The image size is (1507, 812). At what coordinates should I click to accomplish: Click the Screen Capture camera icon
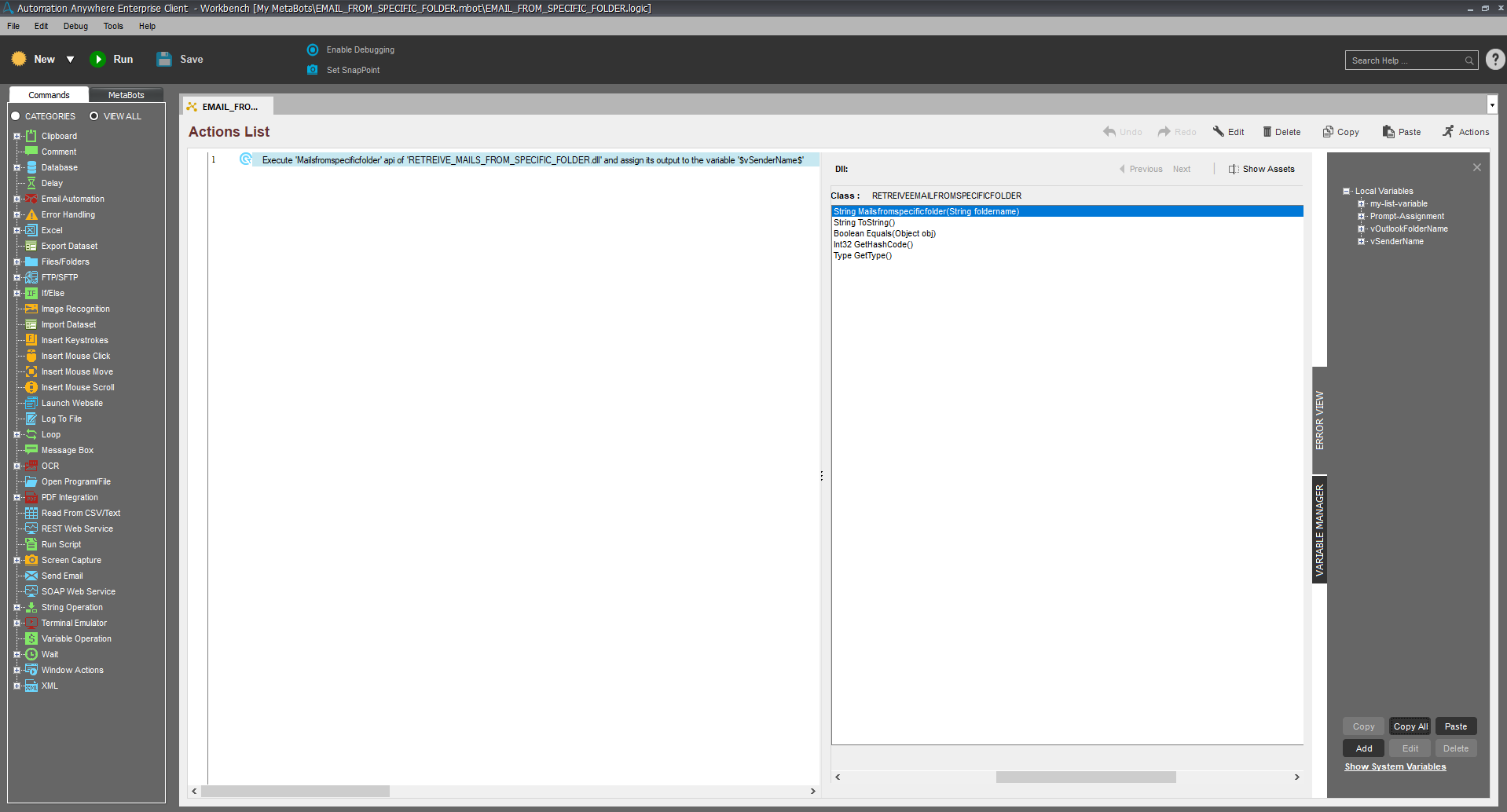31,560
